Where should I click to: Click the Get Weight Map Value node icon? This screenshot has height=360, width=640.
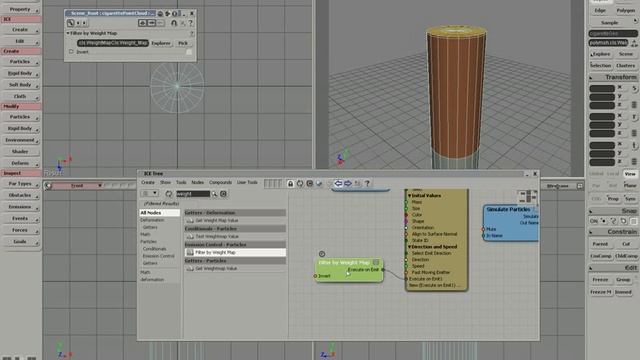click(x=190, y=220)
